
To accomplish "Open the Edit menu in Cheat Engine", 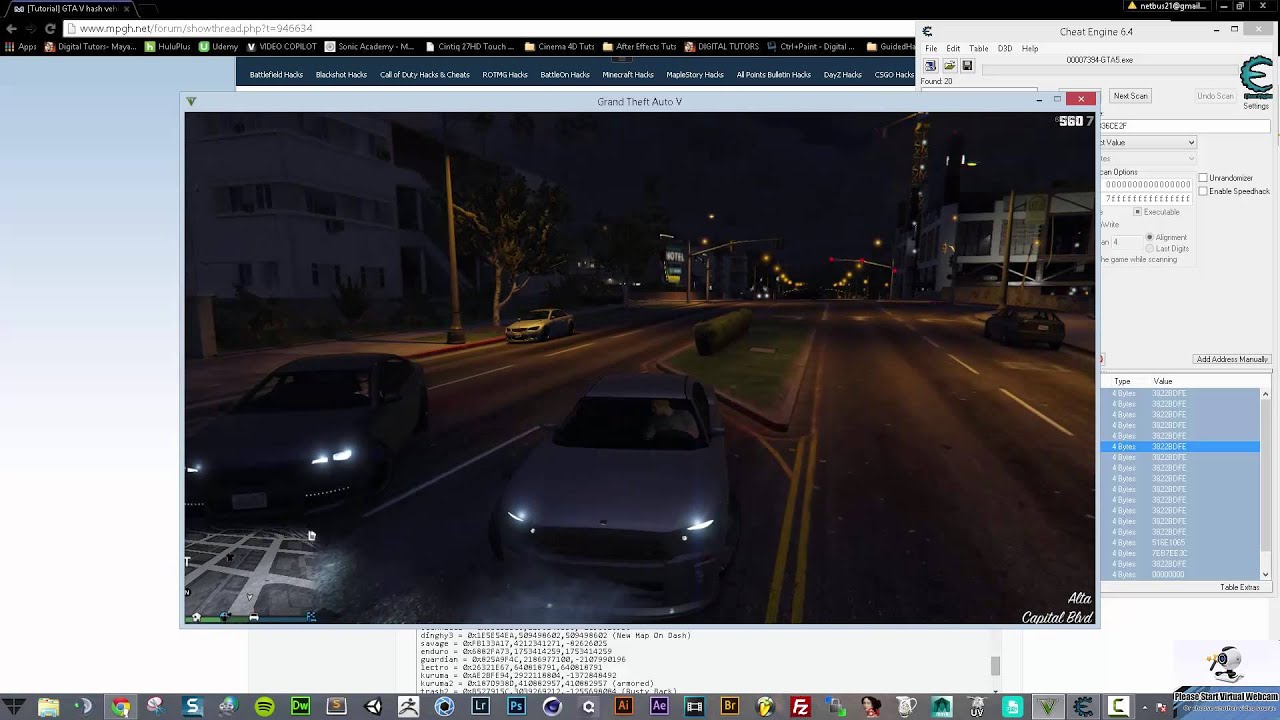I will [x=953, y=48].
